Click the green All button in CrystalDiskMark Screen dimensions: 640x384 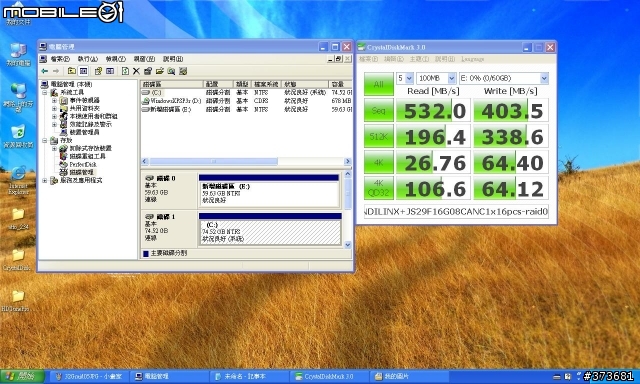pos(378,84)
